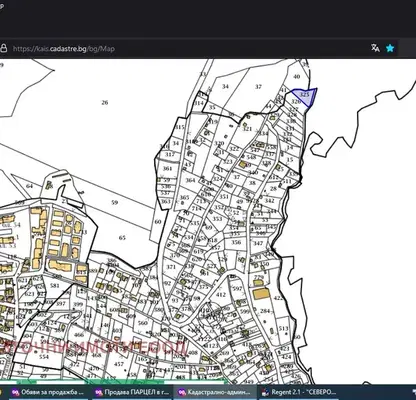Select the highlighted blue parcel 325
The image size is (416, 400).
[x=304, y=96]
